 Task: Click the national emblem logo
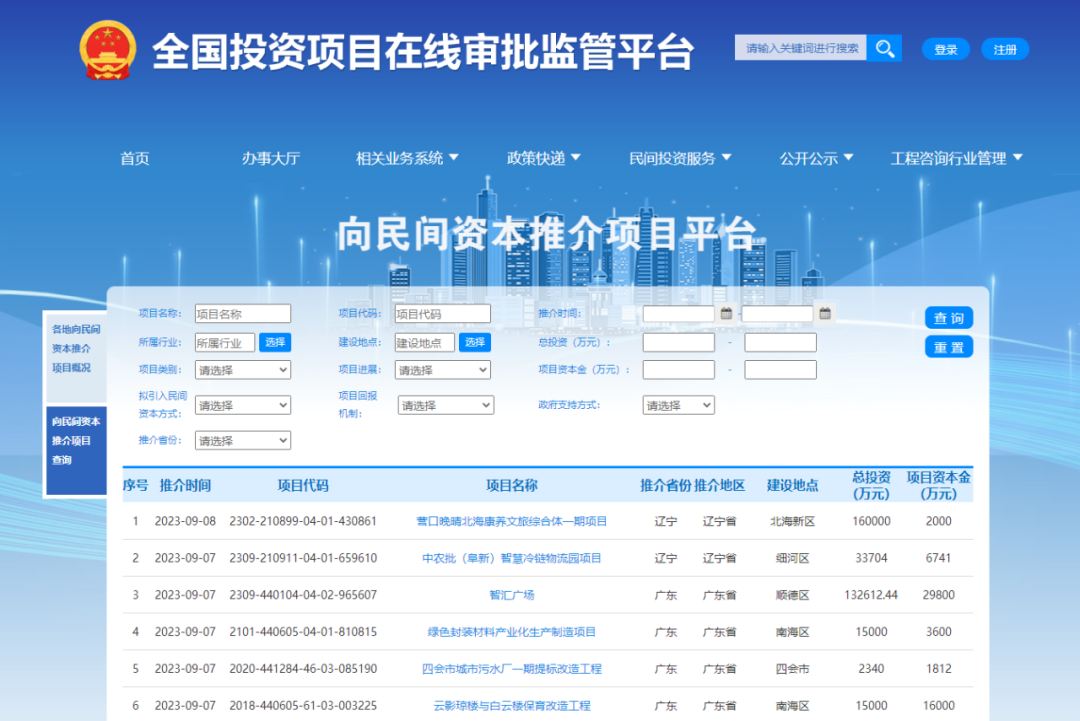click(107, 50)
